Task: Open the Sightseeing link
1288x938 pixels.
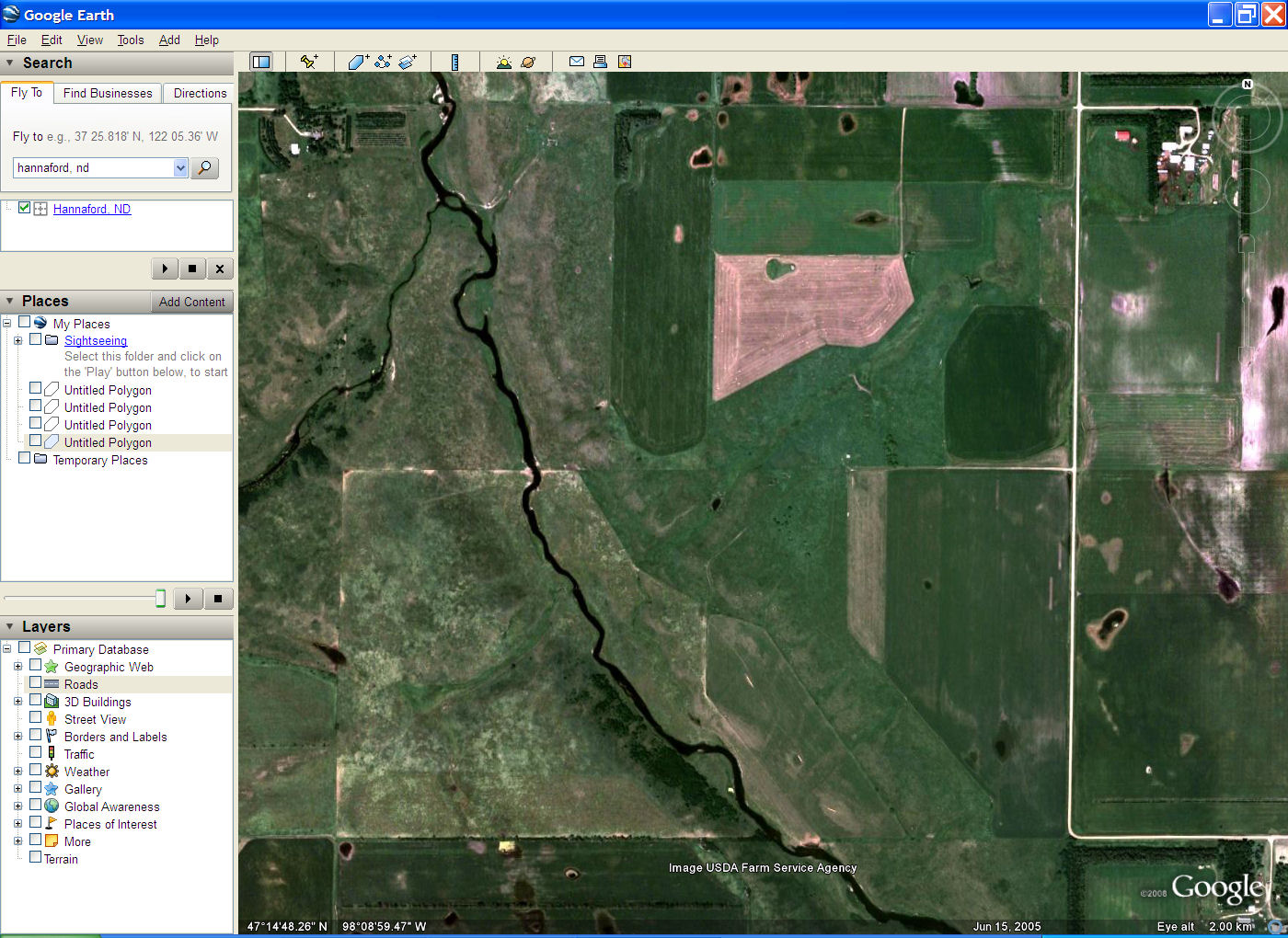Action: coord(96,340)
